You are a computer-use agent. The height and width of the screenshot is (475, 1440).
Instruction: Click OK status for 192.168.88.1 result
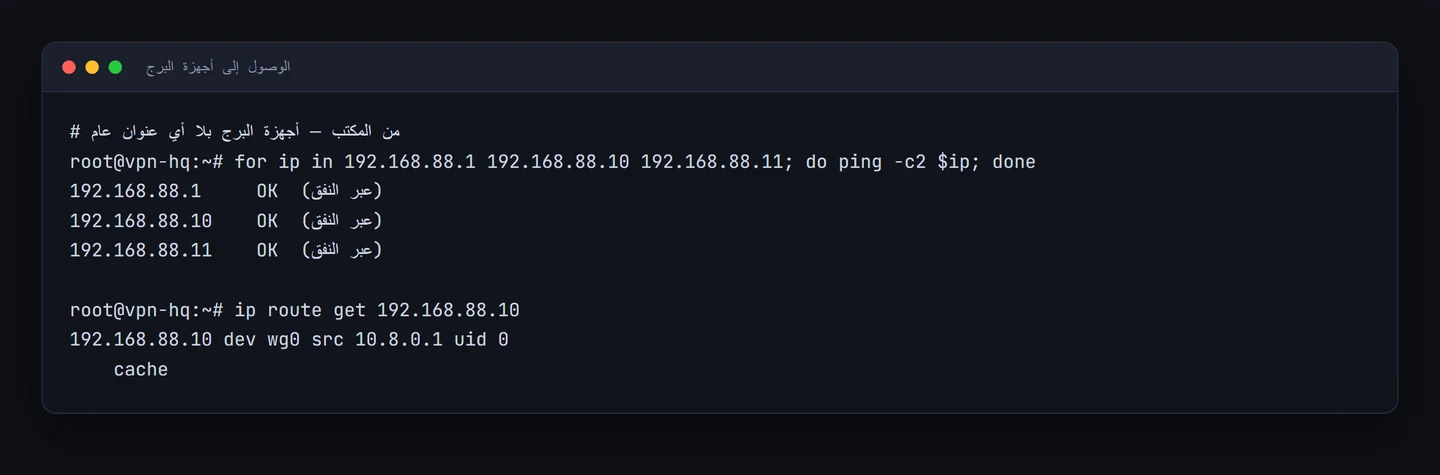(x=267, y=191)
